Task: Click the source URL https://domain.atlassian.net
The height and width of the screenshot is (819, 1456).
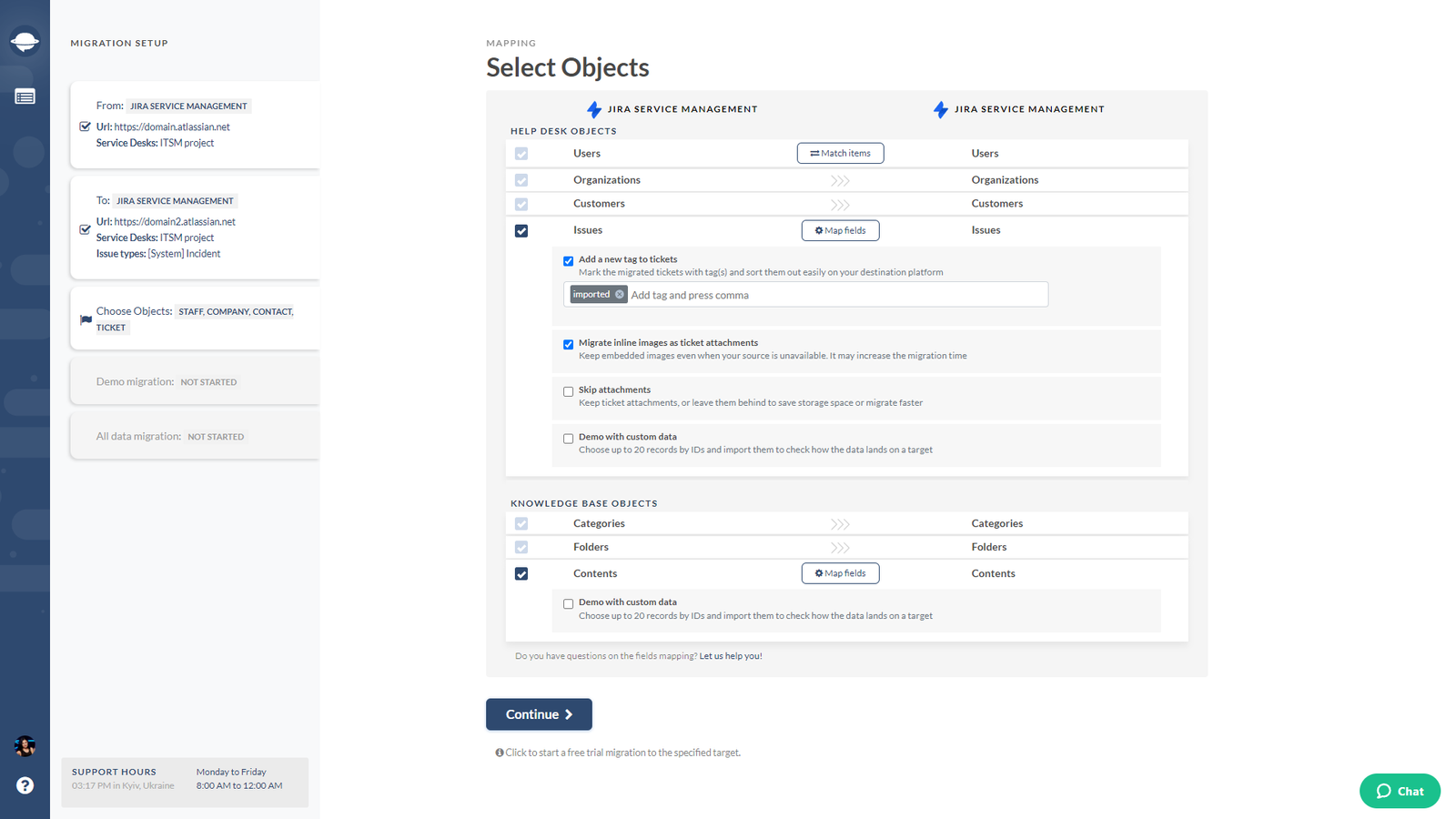Action: pyautogui.click(x=172, y=126)
